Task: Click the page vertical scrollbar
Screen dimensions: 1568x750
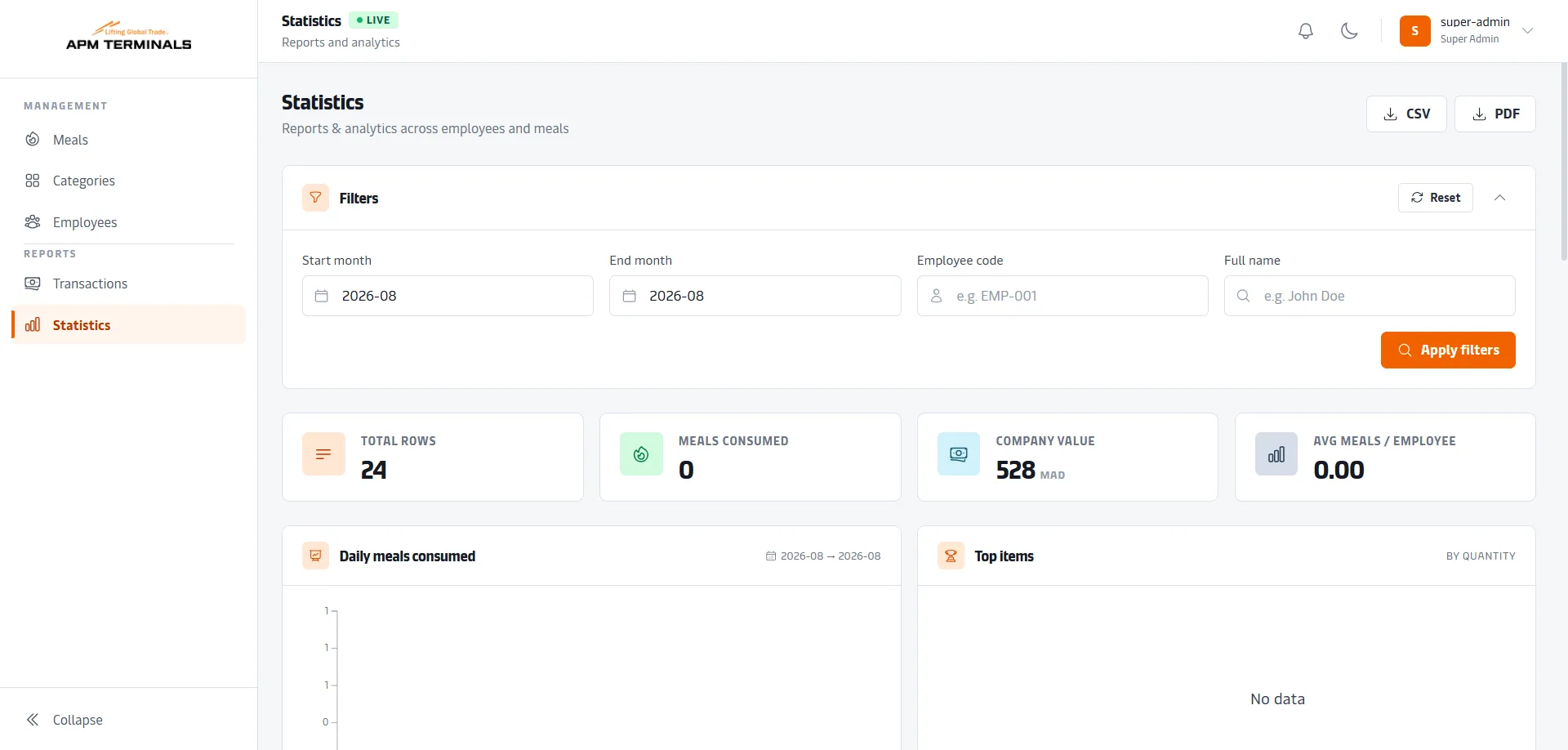Action: click(1564, 163)
